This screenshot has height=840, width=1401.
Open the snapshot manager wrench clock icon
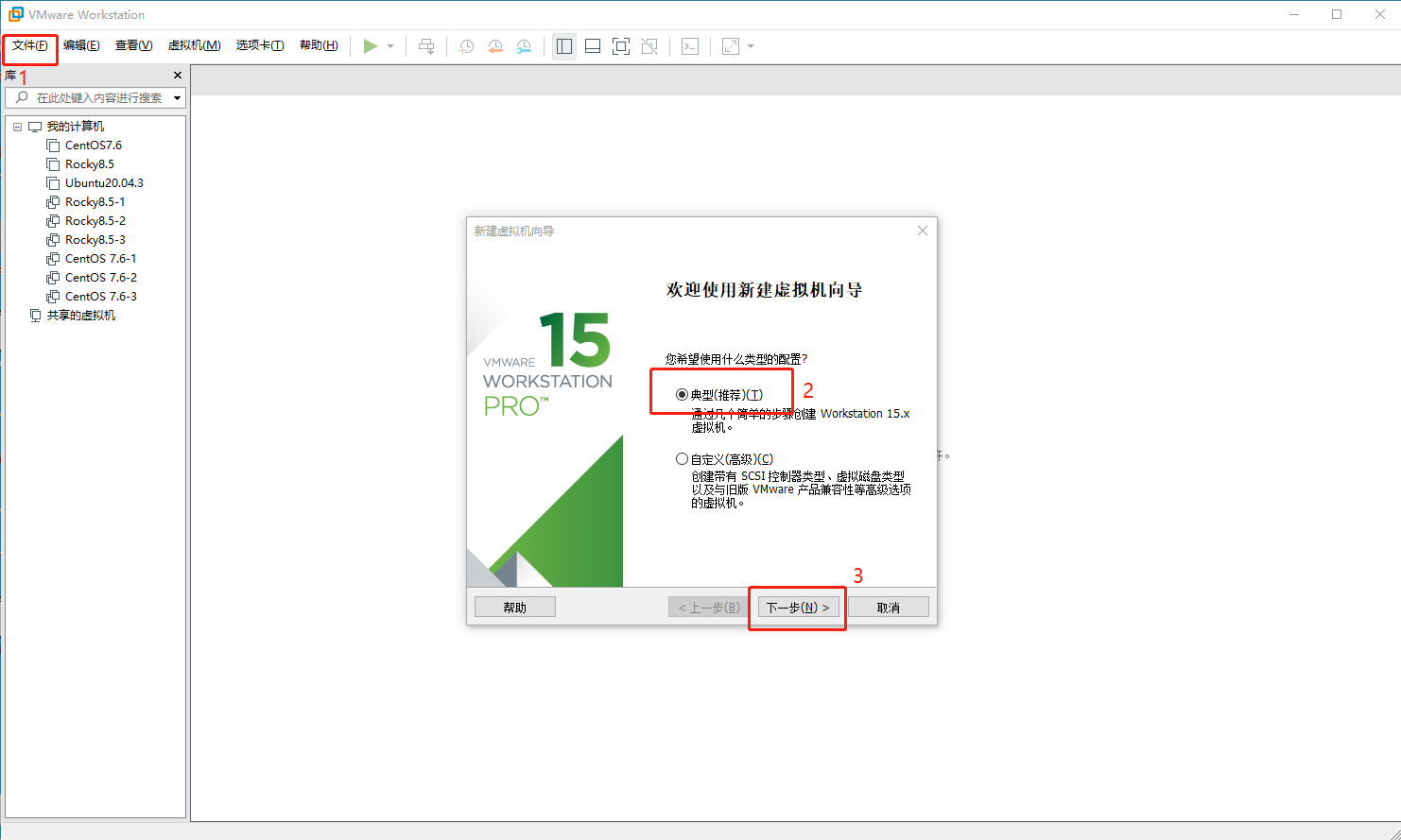click(x=524, y=46)
